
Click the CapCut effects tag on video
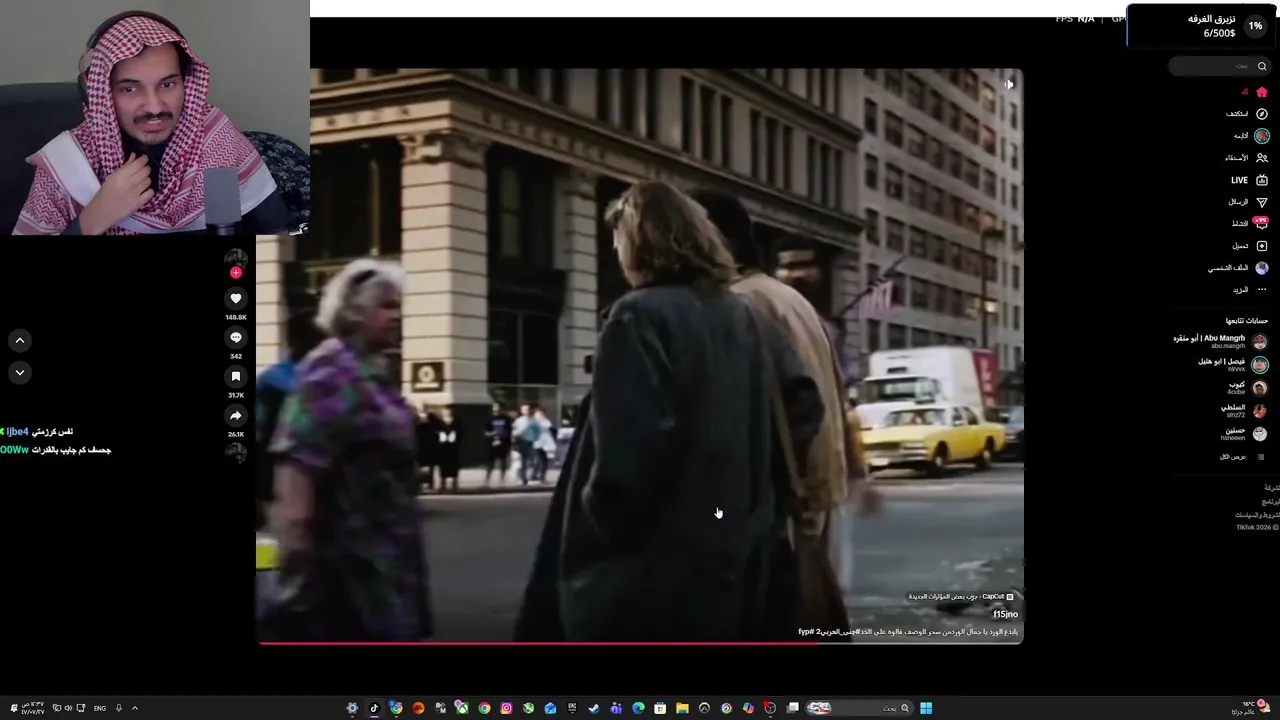pyautogui.click(x=961, y=597)
